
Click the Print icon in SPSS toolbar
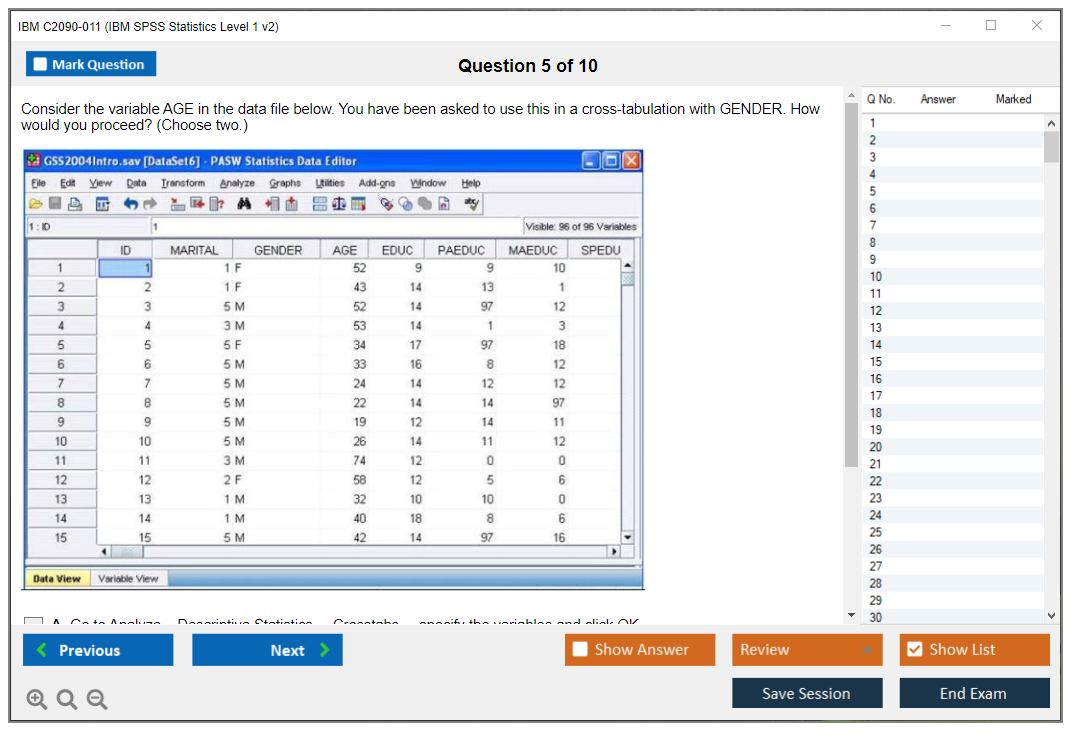(x=74, y=204)
